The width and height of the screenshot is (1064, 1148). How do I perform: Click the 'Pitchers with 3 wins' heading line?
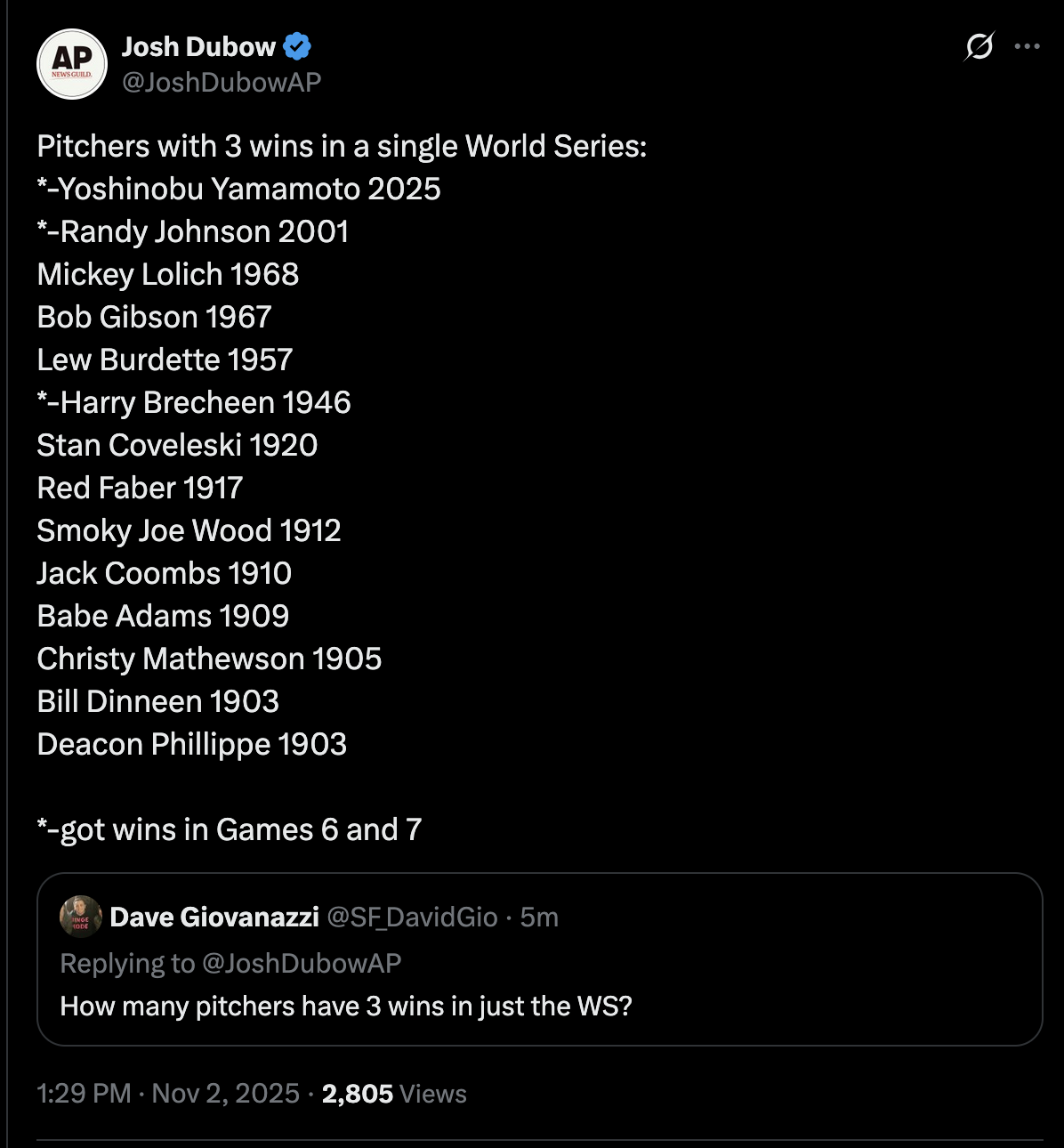(342, 146)
